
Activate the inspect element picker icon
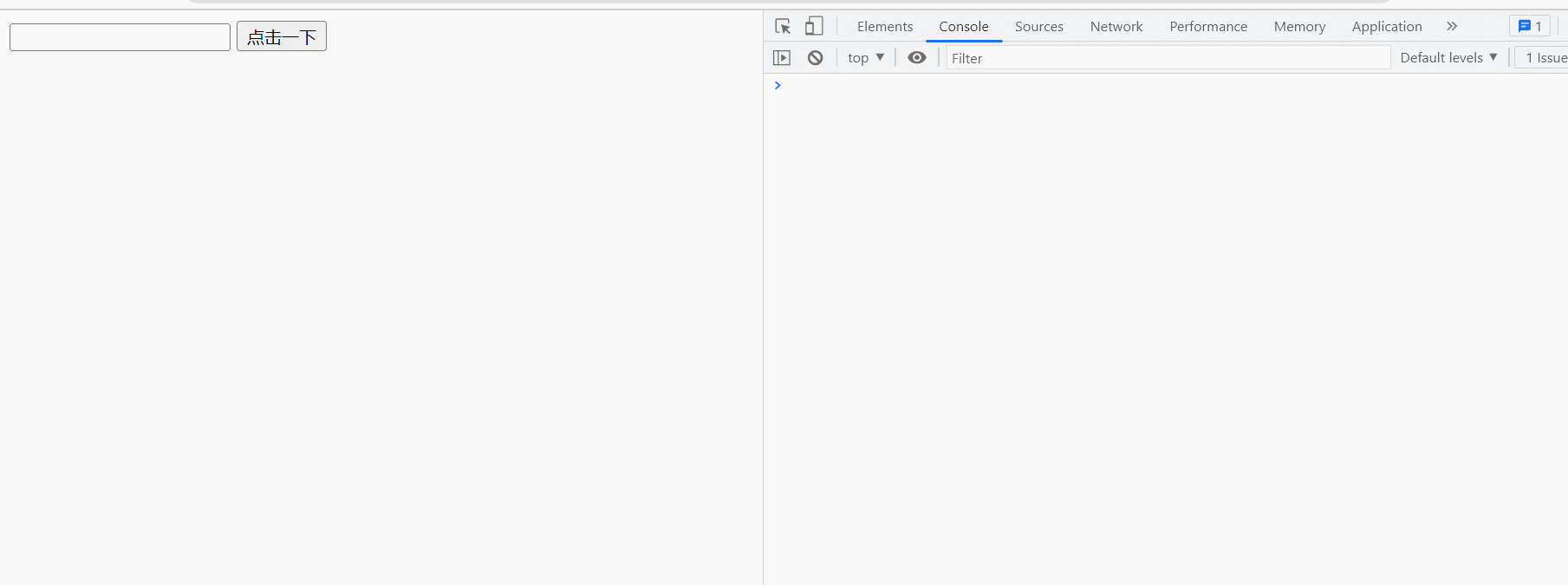click(783, 26)
